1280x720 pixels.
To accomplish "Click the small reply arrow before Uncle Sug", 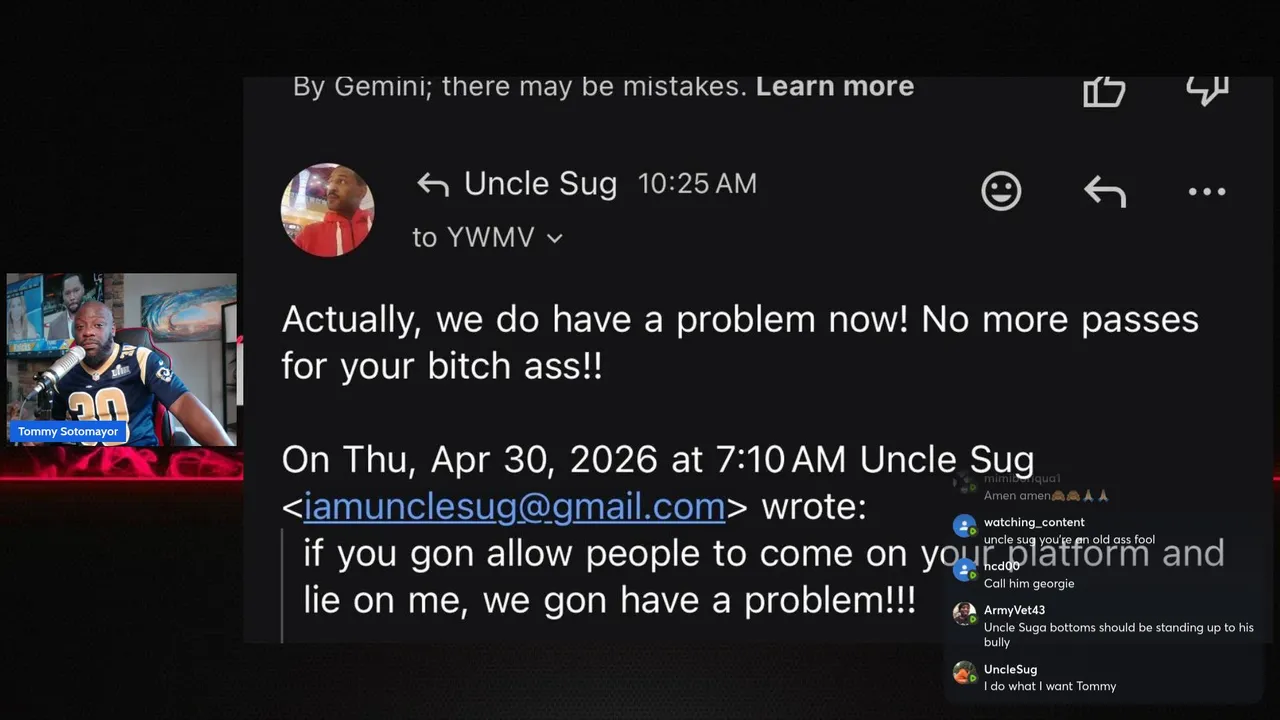I will (x=433, y=184).
